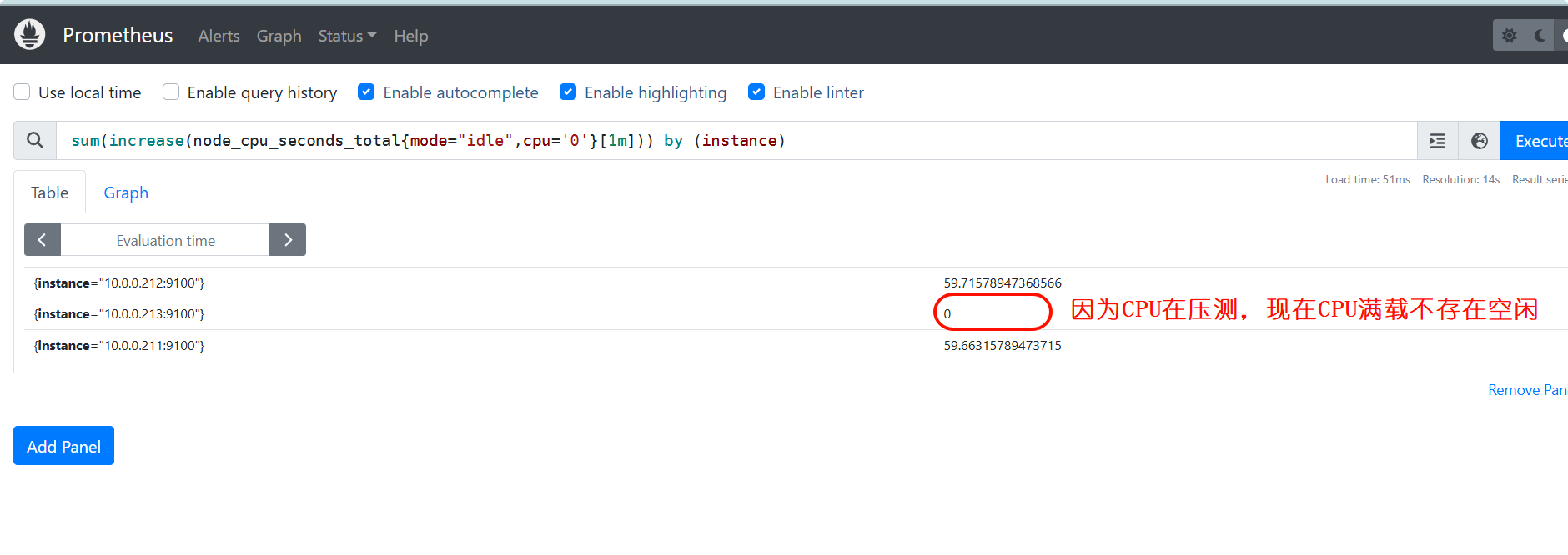Click the Remove Panel link
The height and width of the screenshot is (555, 1568).
pos(1526,390)
